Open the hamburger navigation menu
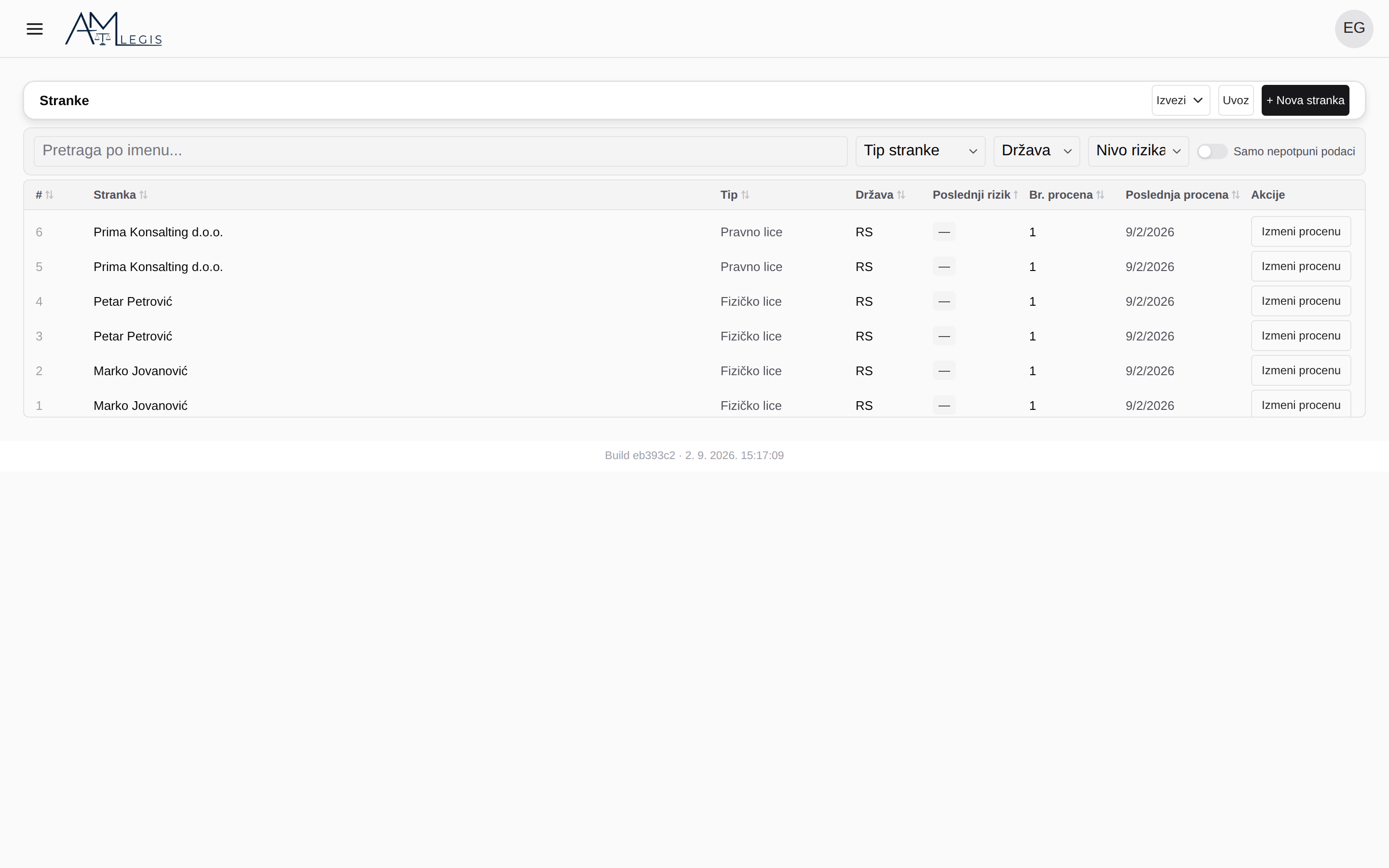The height and width of the screenshot is (868, 1389). coord(34,29)
